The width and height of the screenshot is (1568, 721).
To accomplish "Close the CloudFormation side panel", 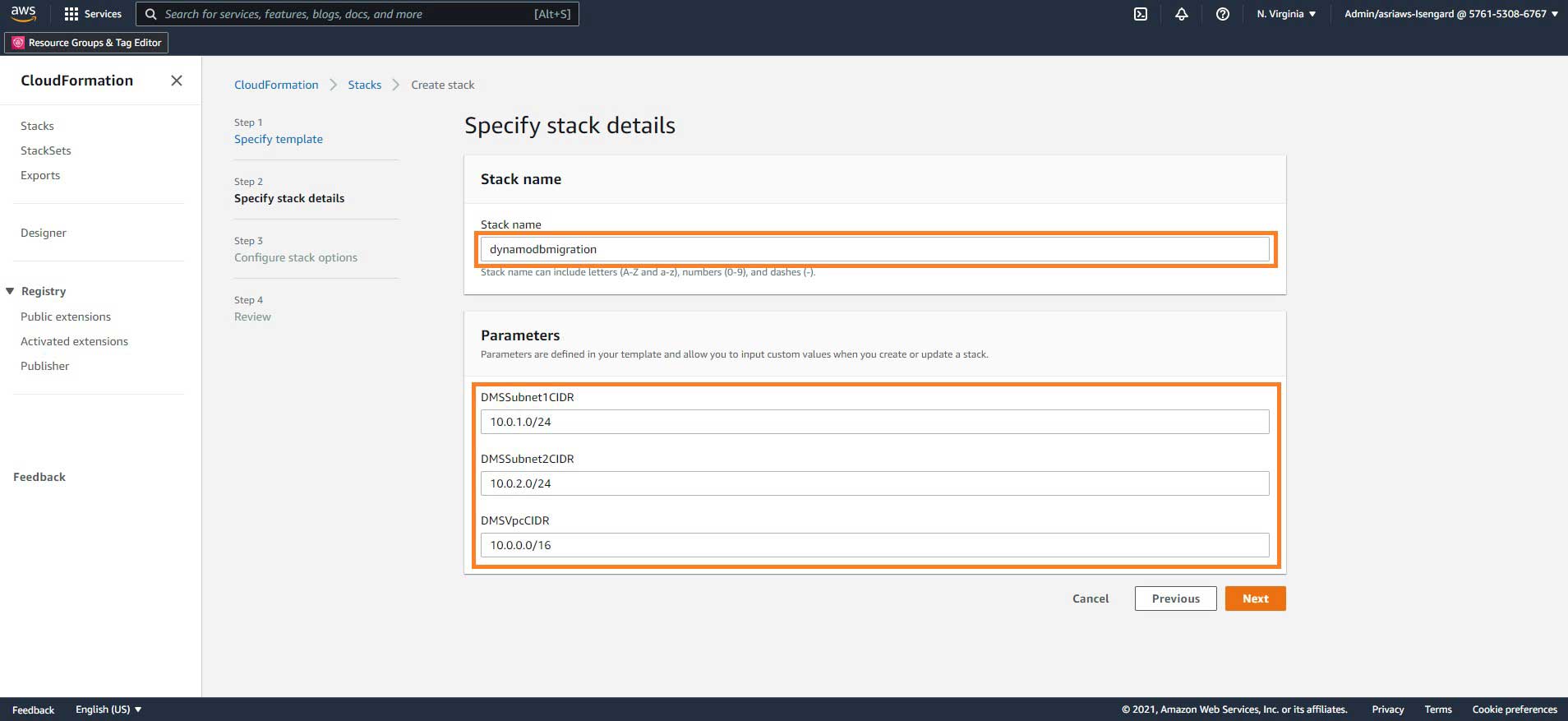I will (177, 81).
